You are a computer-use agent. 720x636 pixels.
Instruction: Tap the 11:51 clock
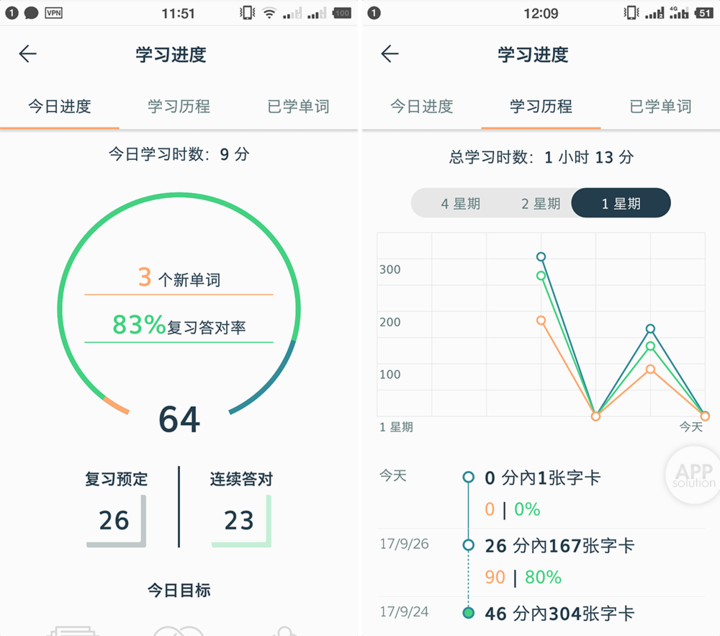(178, 13)
